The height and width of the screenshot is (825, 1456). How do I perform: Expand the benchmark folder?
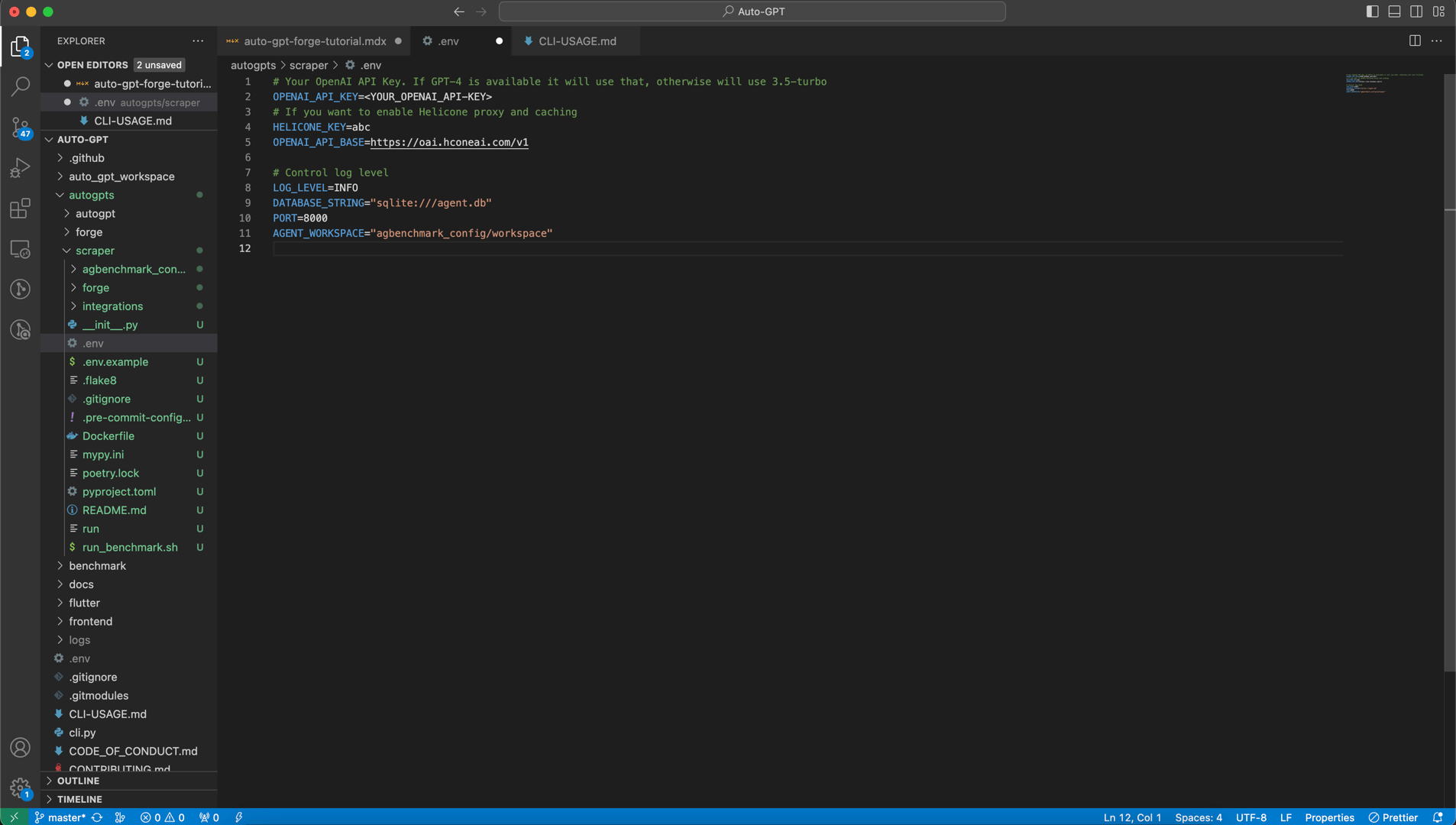pos(97,565)
